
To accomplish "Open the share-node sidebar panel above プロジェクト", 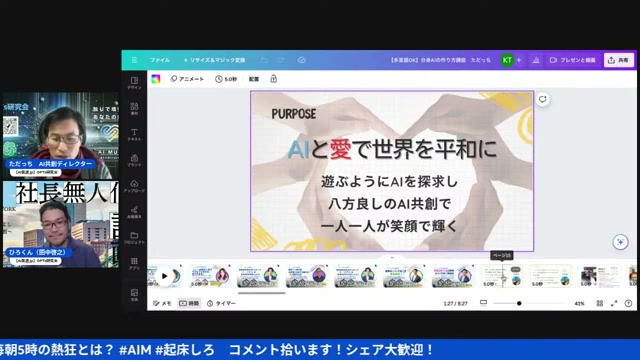I will click(134, 212).
